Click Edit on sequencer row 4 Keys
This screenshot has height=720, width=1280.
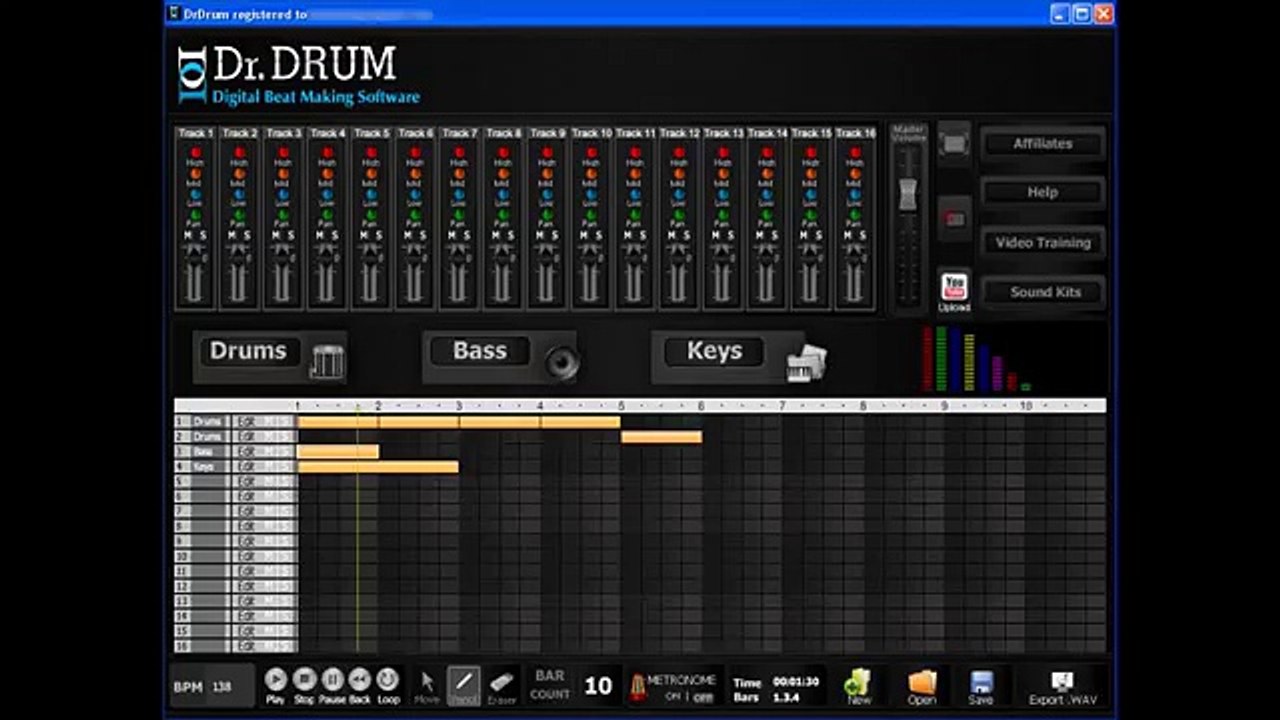coord(247,467)
